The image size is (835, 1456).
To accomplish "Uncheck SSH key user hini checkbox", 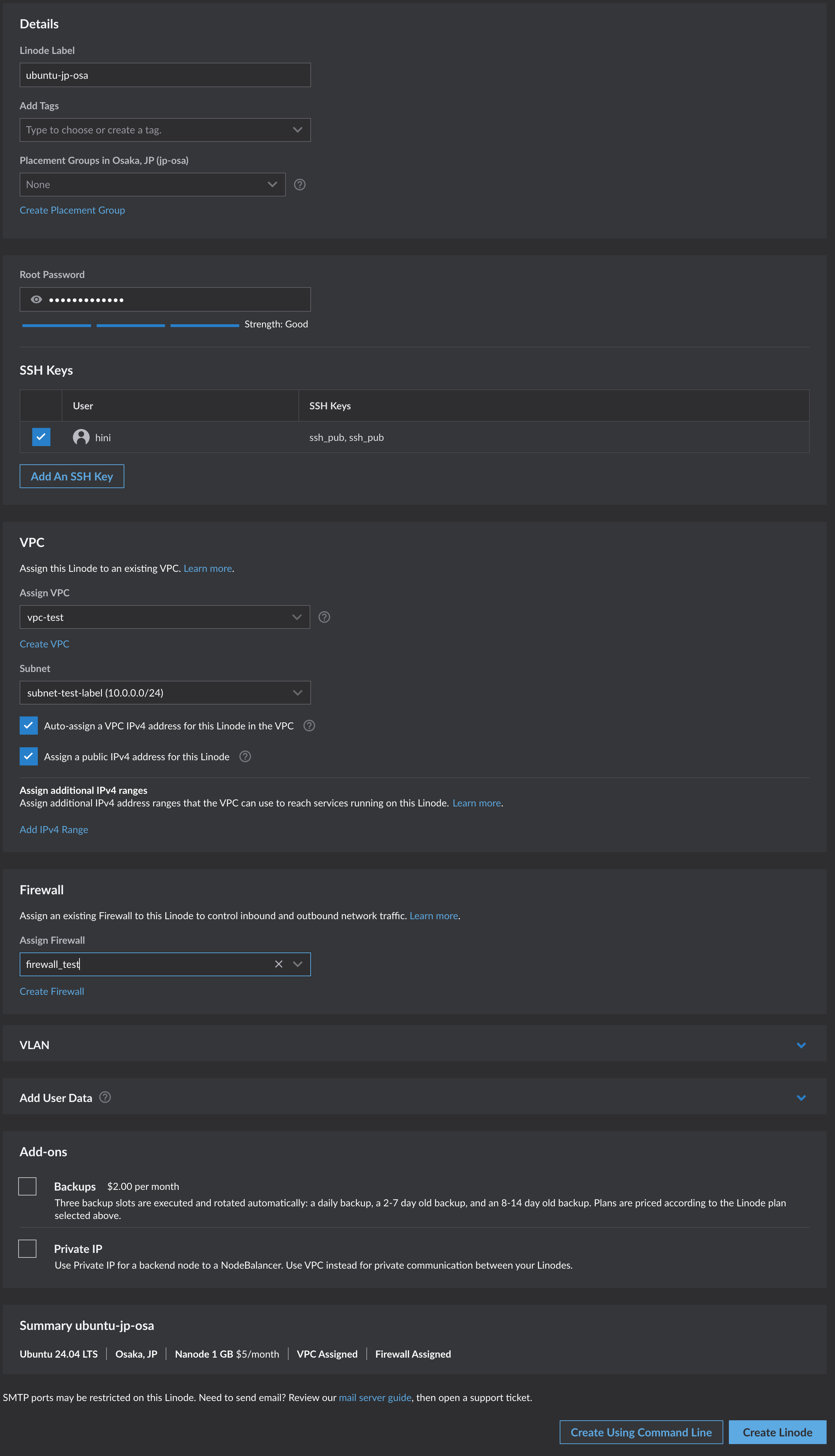I will coord(41,437).
